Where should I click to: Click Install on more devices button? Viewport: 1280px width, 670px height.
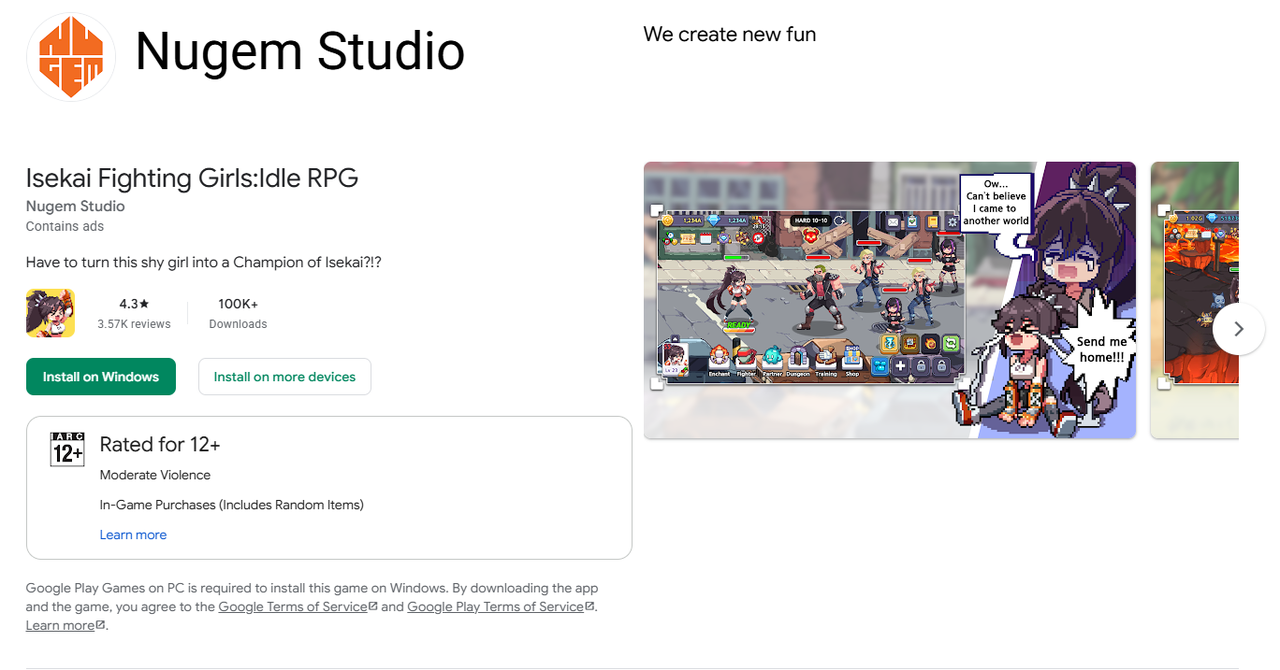(x=285, y=377)
